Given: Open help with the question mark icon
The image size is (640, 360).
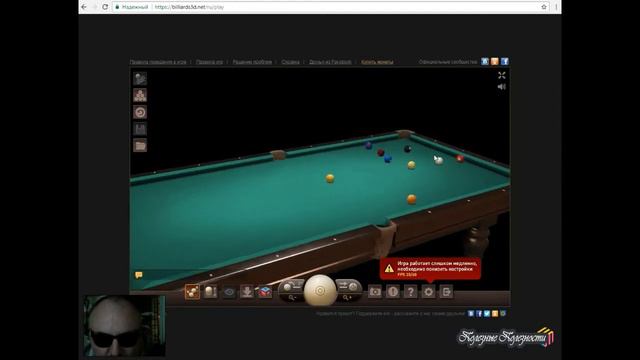Looking at the screenshot, I should point(411,292).
